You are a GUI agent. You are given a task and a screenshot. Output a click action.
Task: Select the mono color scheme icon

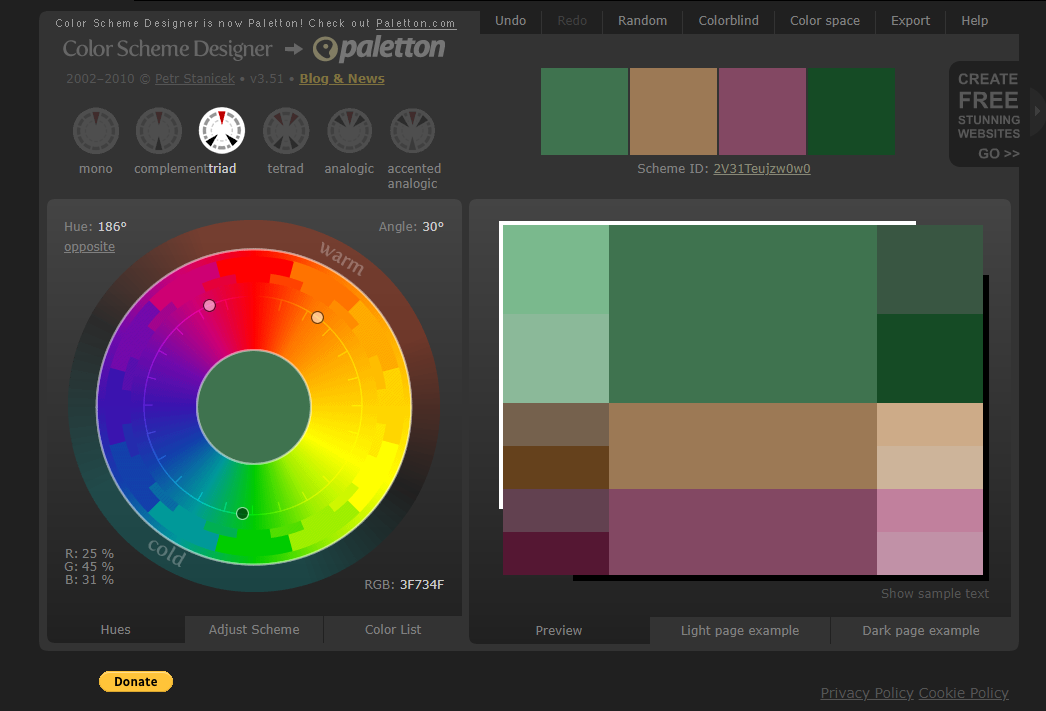pos(96,131)
